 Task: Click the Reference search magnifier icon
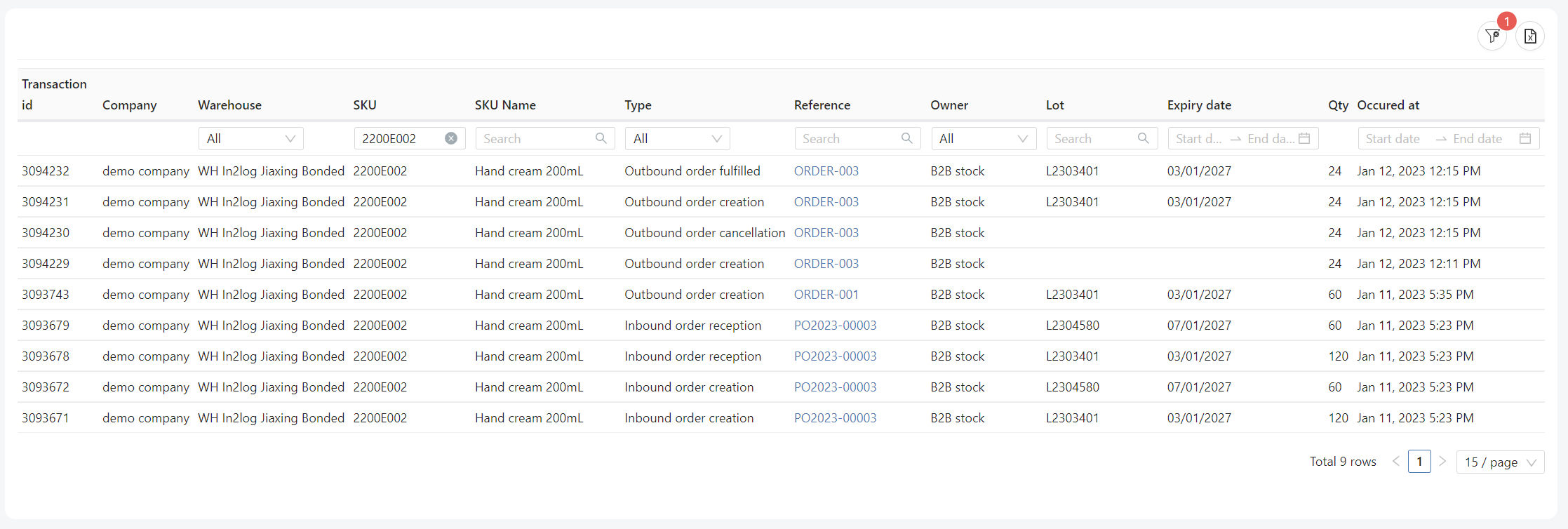[x=906, y=139]
